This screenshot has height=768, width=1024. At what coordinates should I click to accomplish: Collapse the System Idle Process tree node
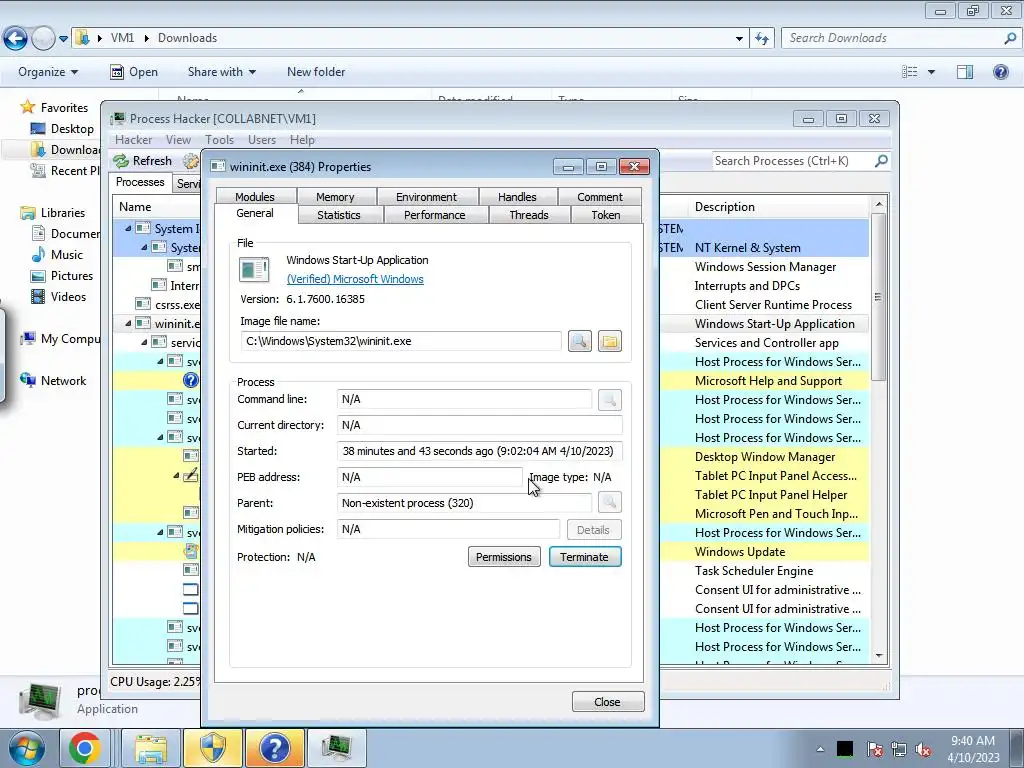pos(128,229)
